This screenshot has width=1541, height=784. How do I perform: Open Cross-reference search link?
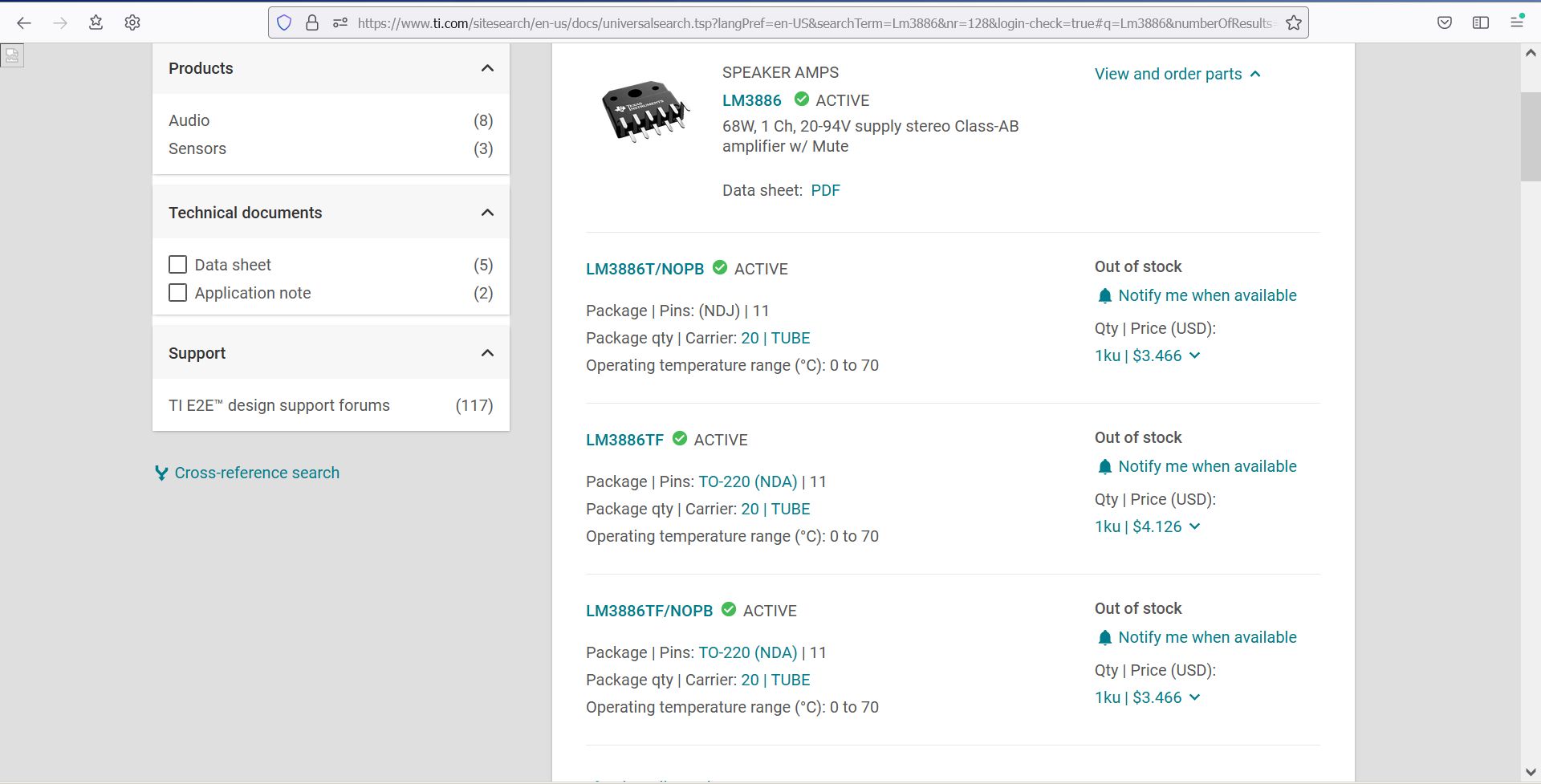click(x=257, y=473)
